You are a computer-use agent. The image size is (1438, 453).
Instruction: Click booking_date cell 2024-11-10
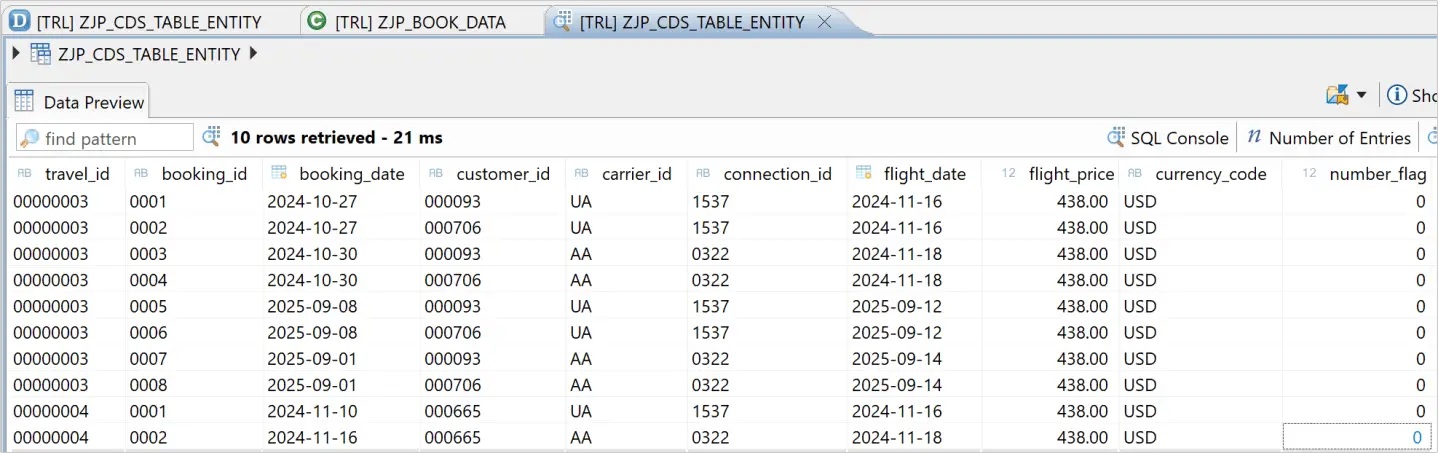coord(341,411)
